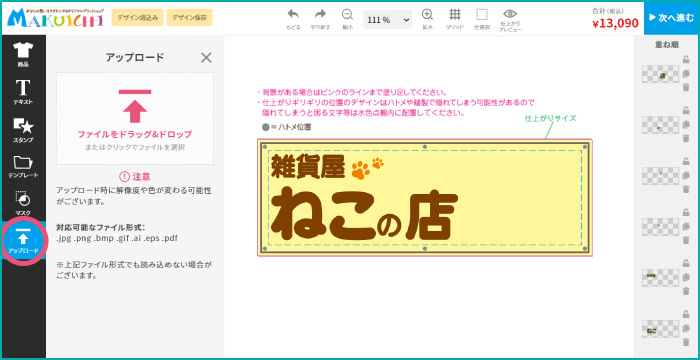Select the テキスト text tool
The height and width of the screenshot is (360, 700).
pyautogui.click(x=23, y=92)
